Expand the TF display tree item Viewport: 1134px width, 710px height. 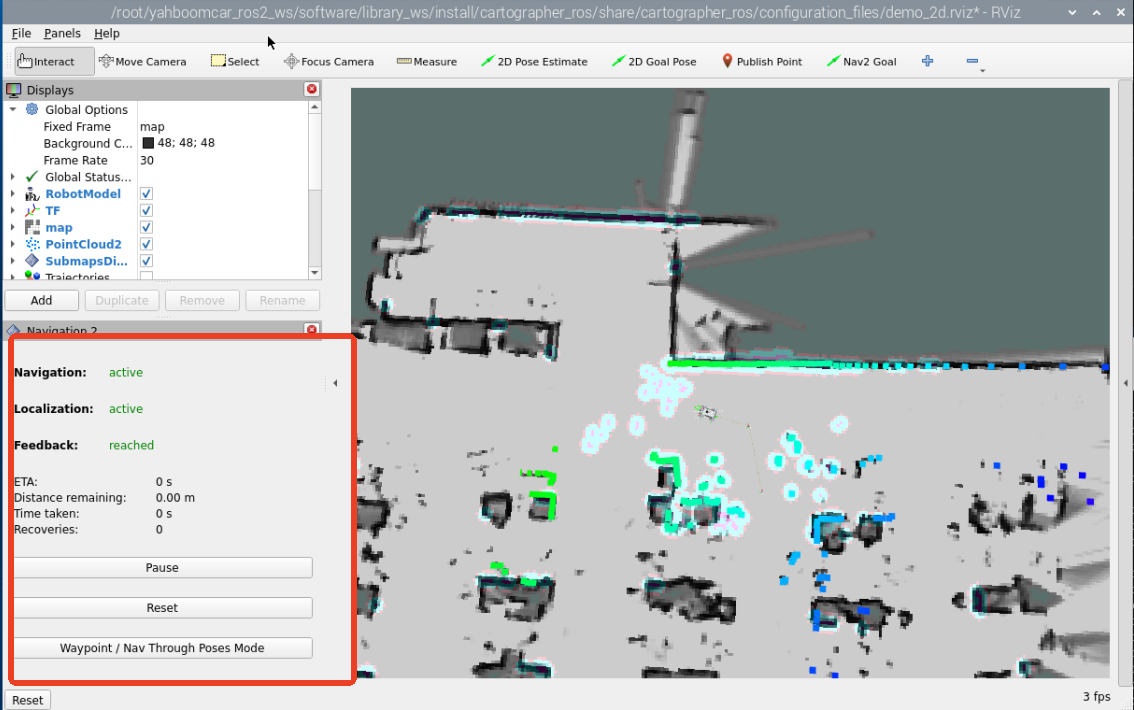click(x=13, y=211)
